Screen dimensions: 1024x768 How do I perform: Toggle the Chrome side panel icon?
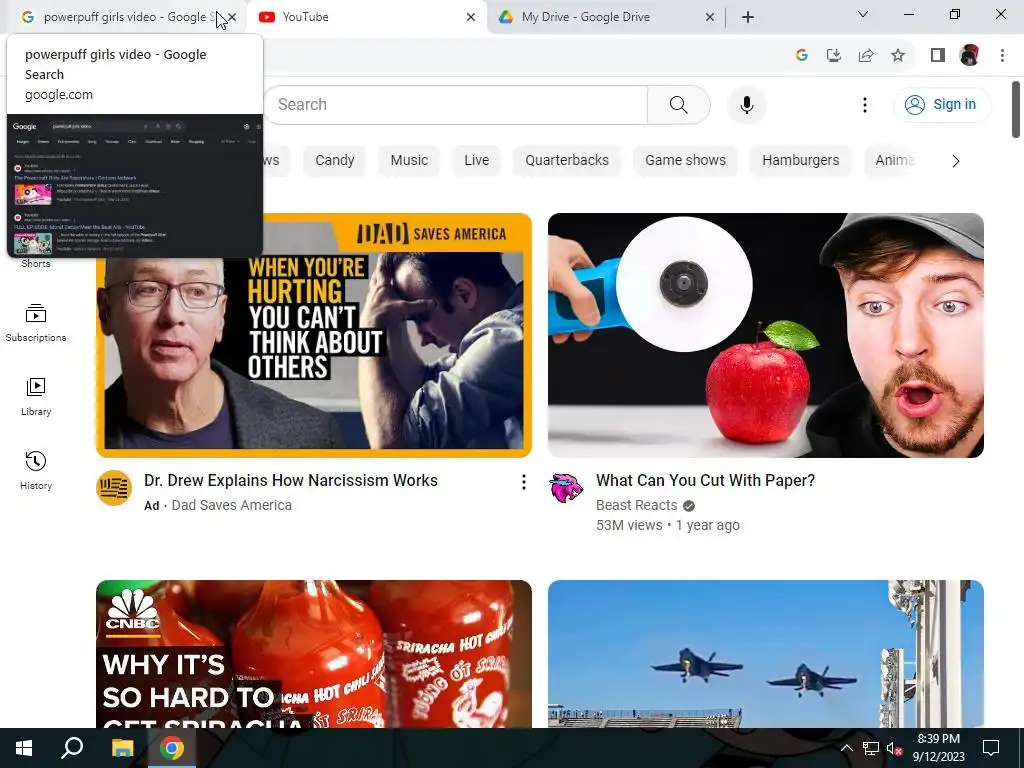938,56
